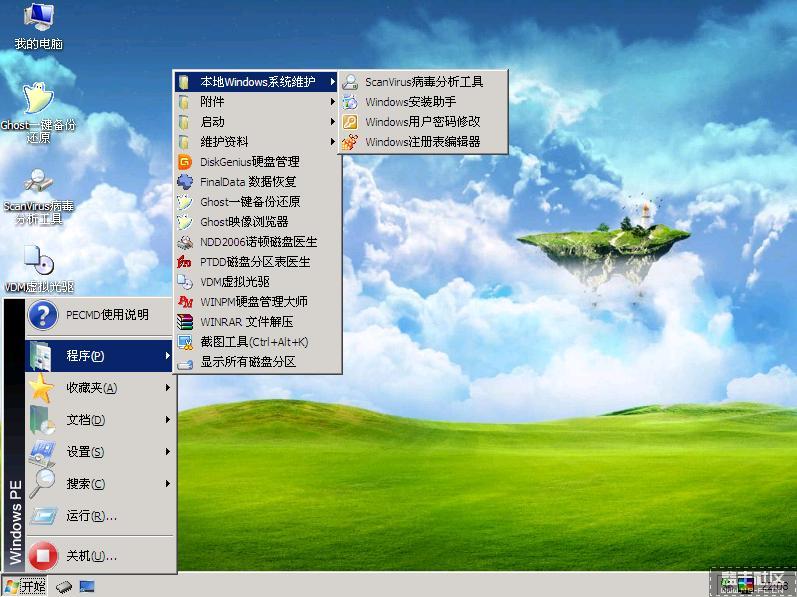Click the WINRAR 文件解压 icon
The image size is (797, 597).
tap(184, 322)
